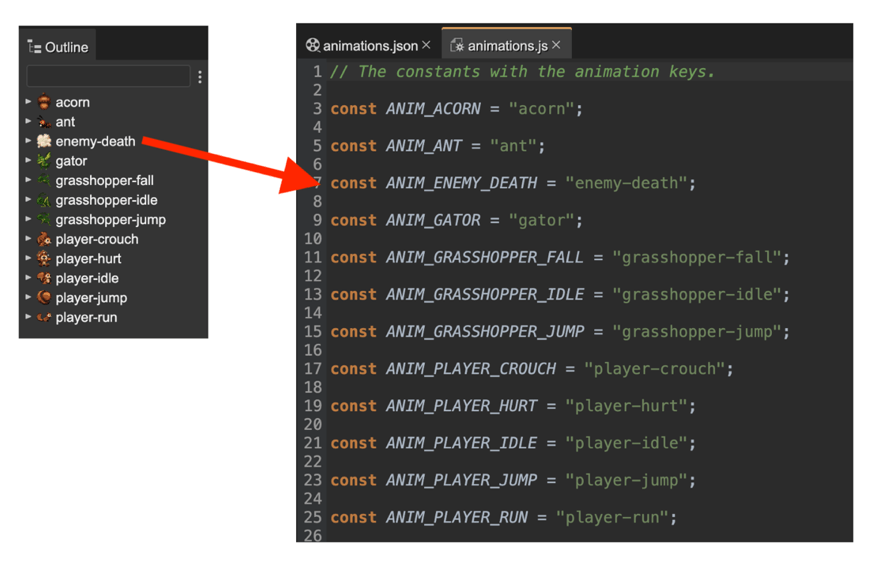
Task: Expand the ant animation node
Action: coord(28,121)
